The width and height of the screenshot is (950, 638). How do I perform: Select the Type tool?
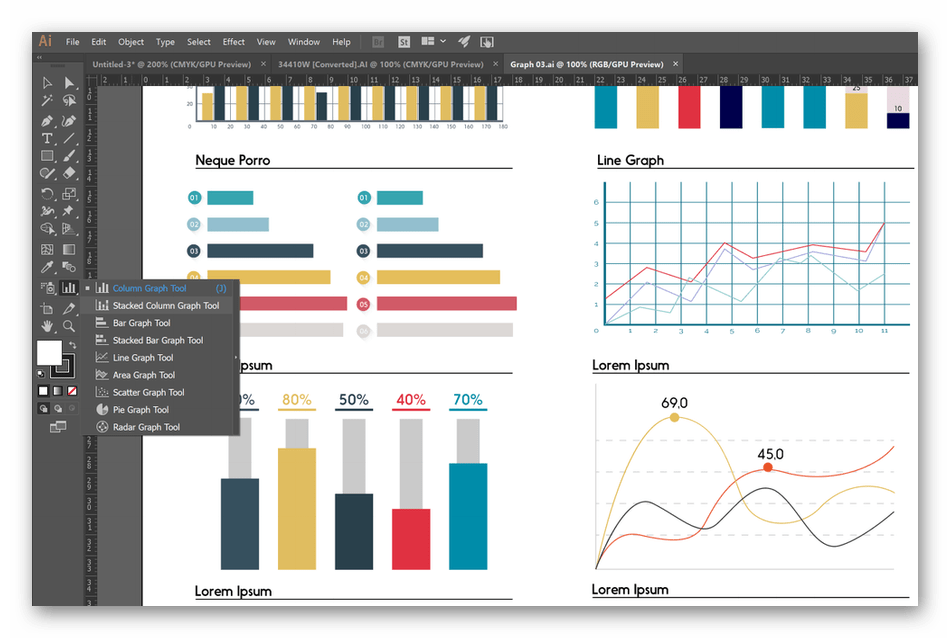coord(47,138)
